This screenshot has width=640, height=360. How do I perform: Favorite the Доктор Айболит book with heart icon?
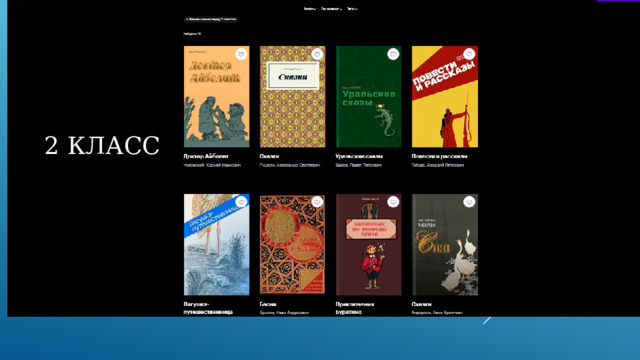point(241,54)
